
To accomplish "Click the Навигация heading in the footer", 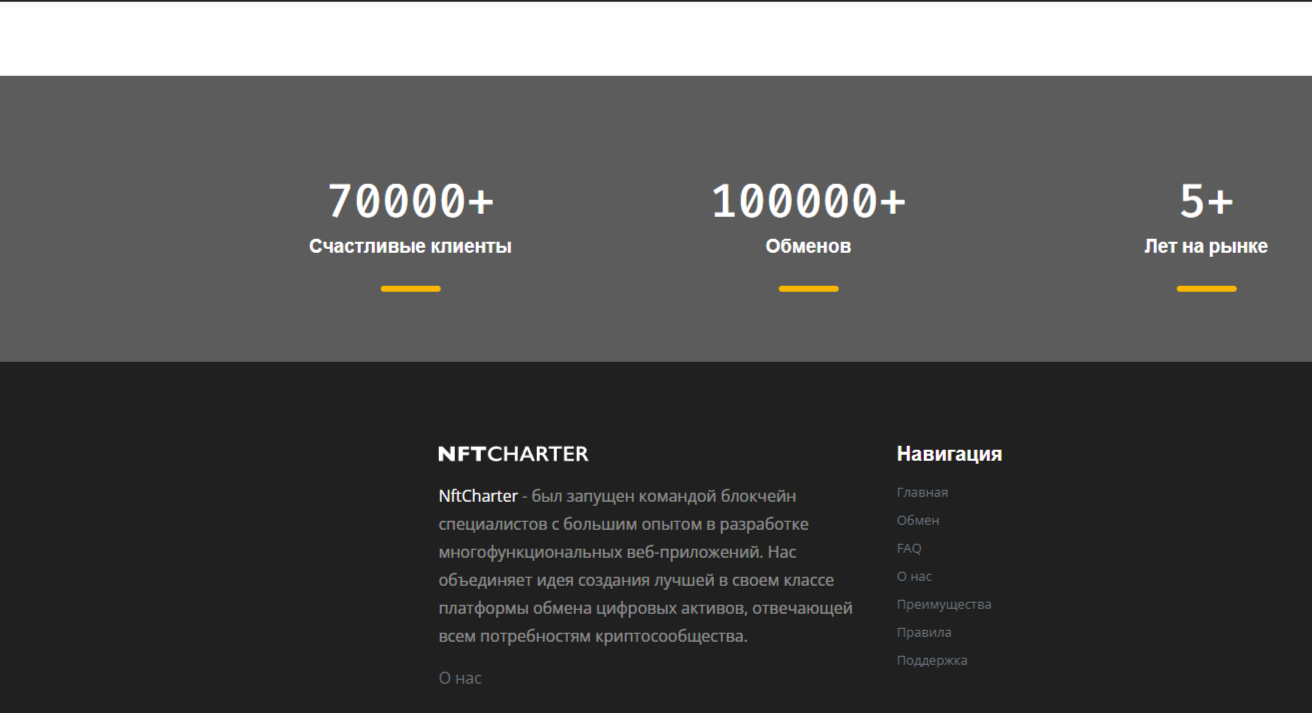I will (949, 454).
